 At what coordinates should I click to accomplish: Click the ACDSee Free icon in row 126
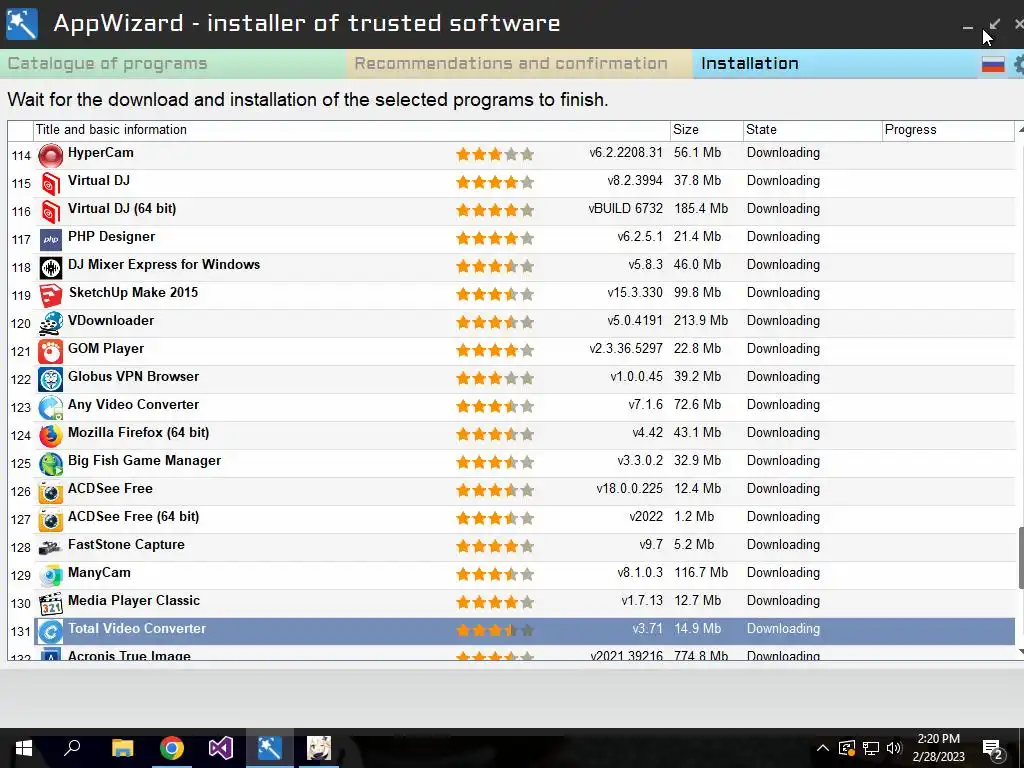click(x=50, y=492)
